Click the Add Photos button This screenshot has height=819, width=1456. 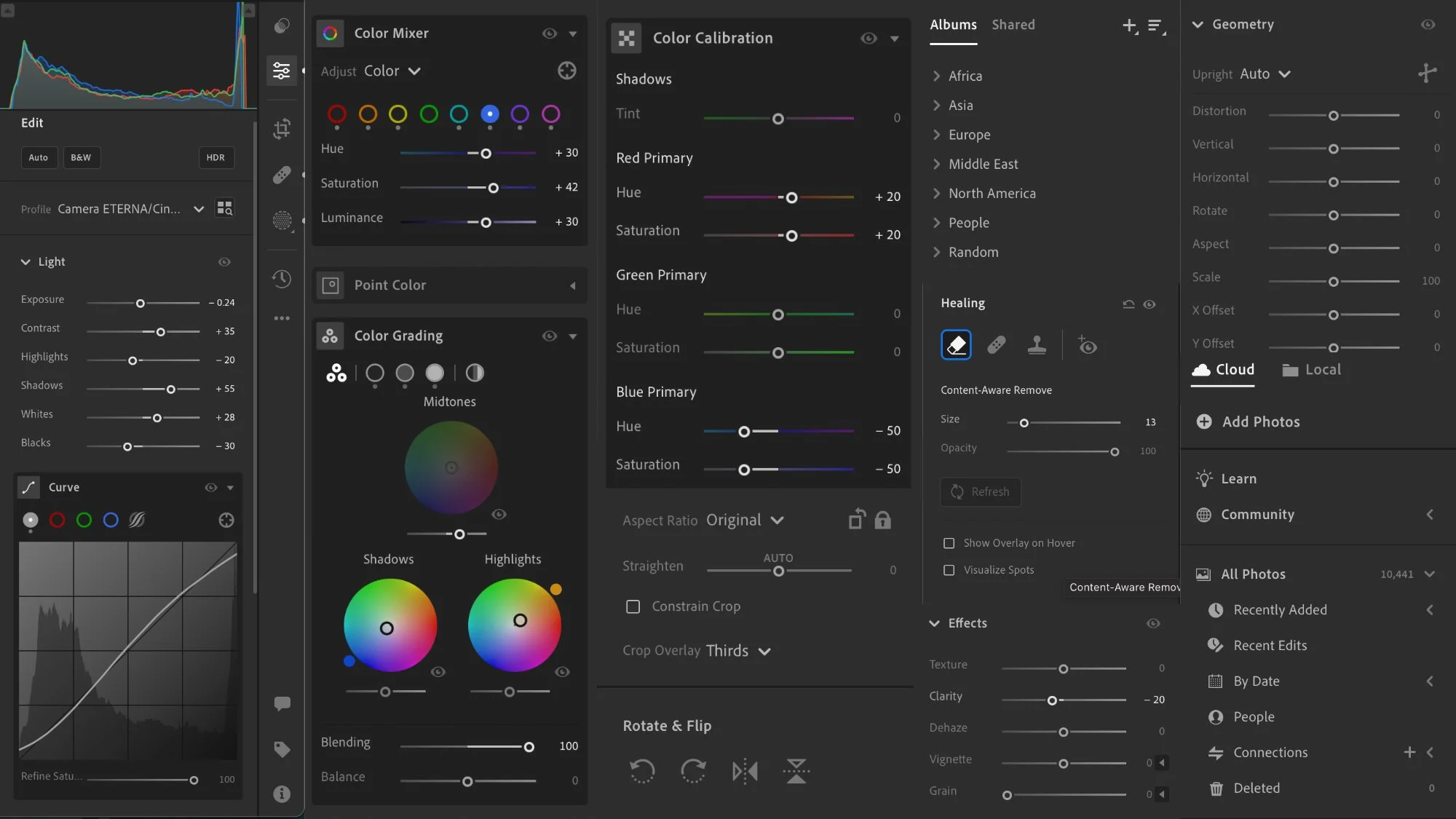click(1248, 422)
